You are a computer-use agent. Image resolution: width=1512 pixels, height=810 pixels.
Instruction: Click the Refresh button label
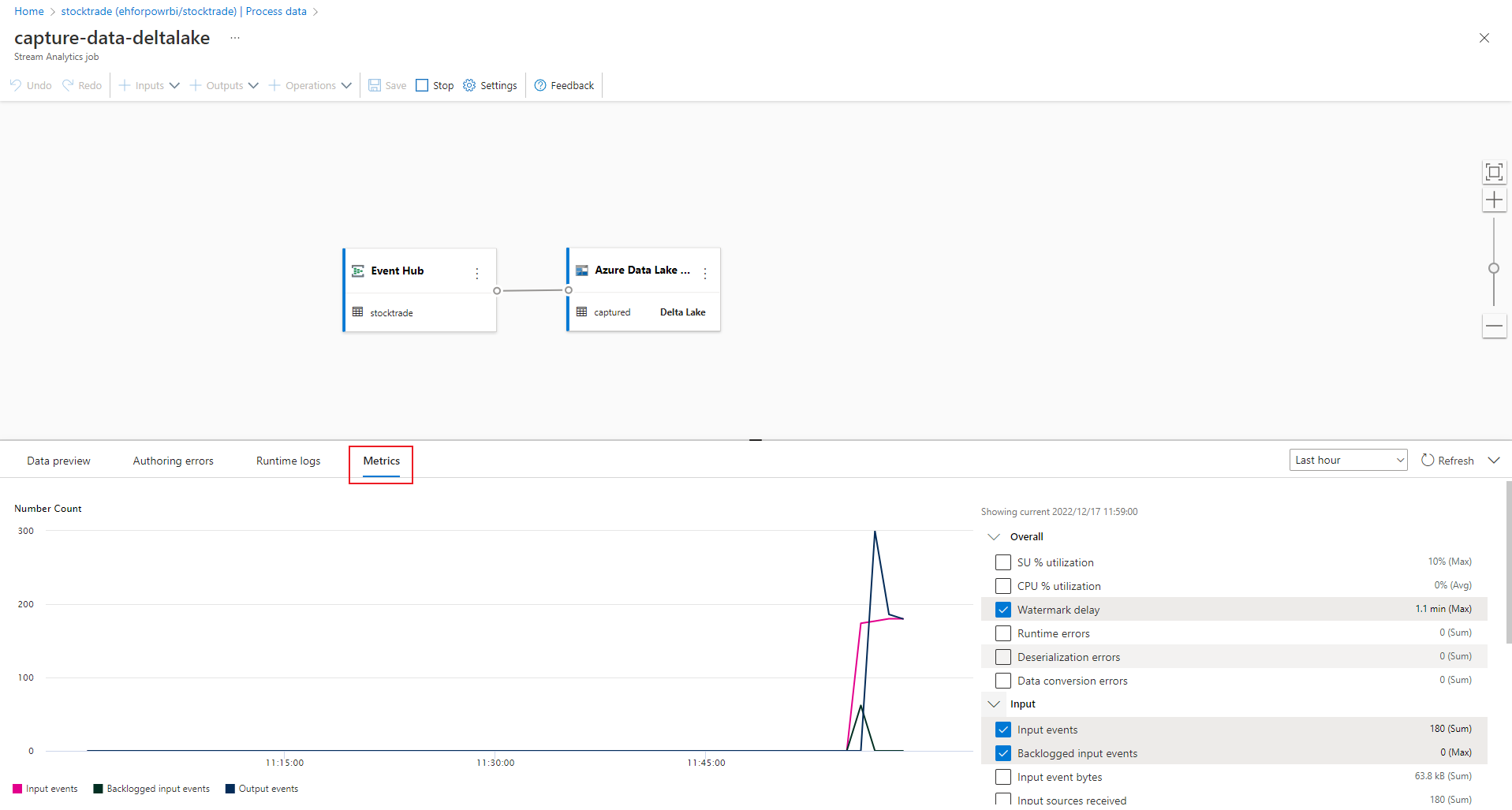click(1456, 461)
